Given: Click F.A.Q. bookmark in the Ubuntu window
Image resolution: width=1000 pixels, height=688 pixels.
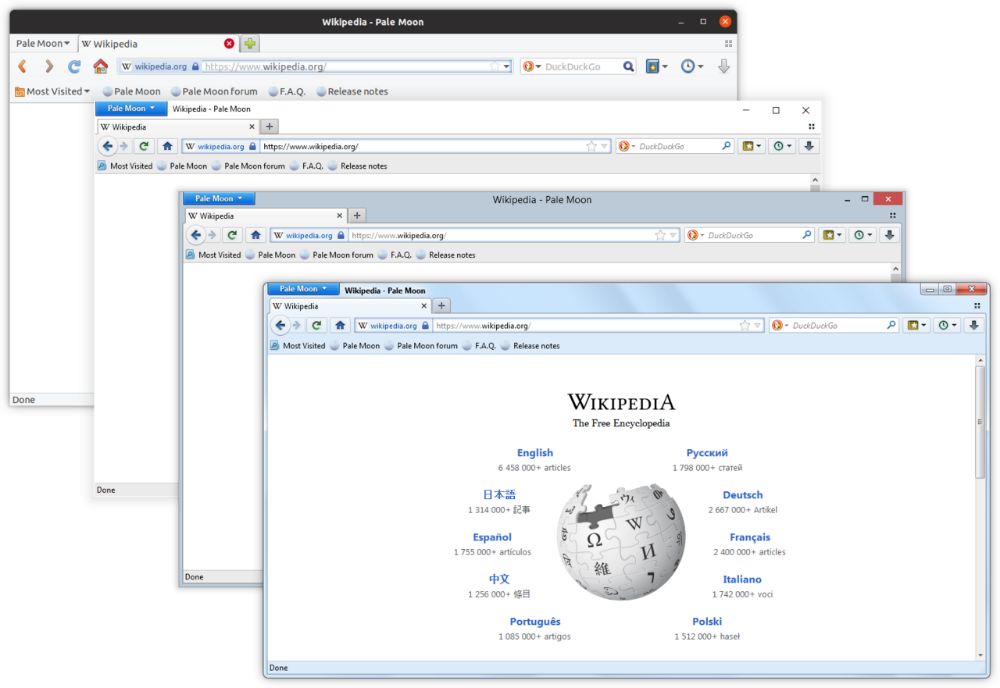Looking at the screenshot, I should click(287, 91).
